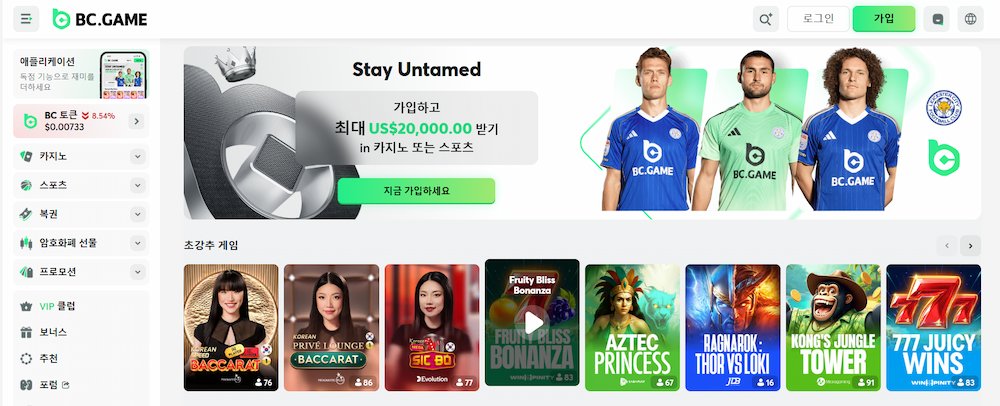Open the BC 토큰 price arrow
The width and height of the screenshot is (1000, 406).
(x=136, y=121)
